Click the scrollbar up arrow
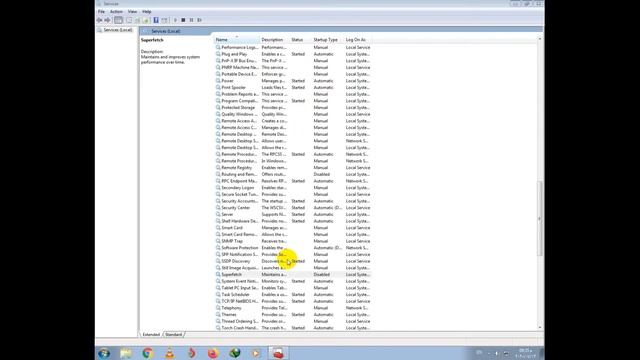This screenshot has height=360, width=640. tap(540, 39)
